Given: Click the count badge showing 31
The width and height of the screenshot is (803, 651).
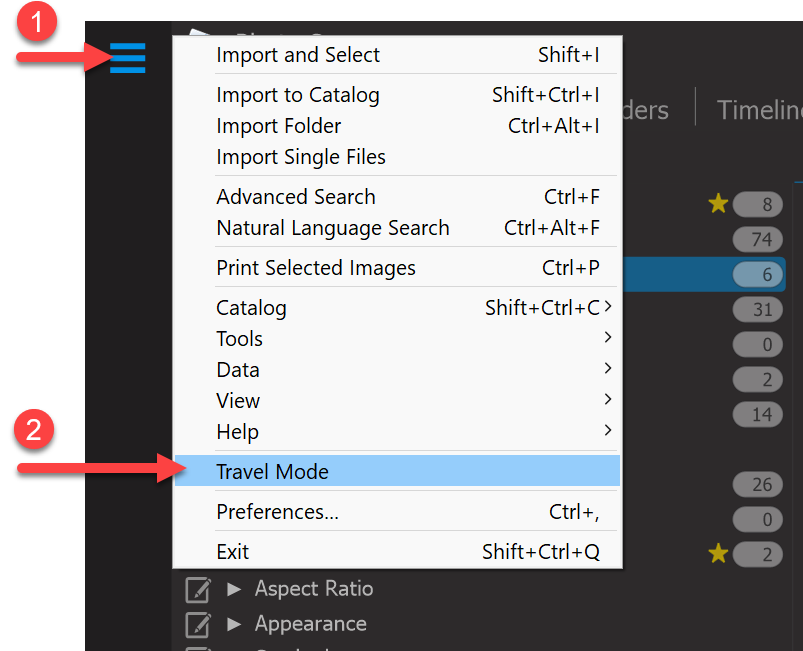Looking at the screenshot, I should [757, 309].
